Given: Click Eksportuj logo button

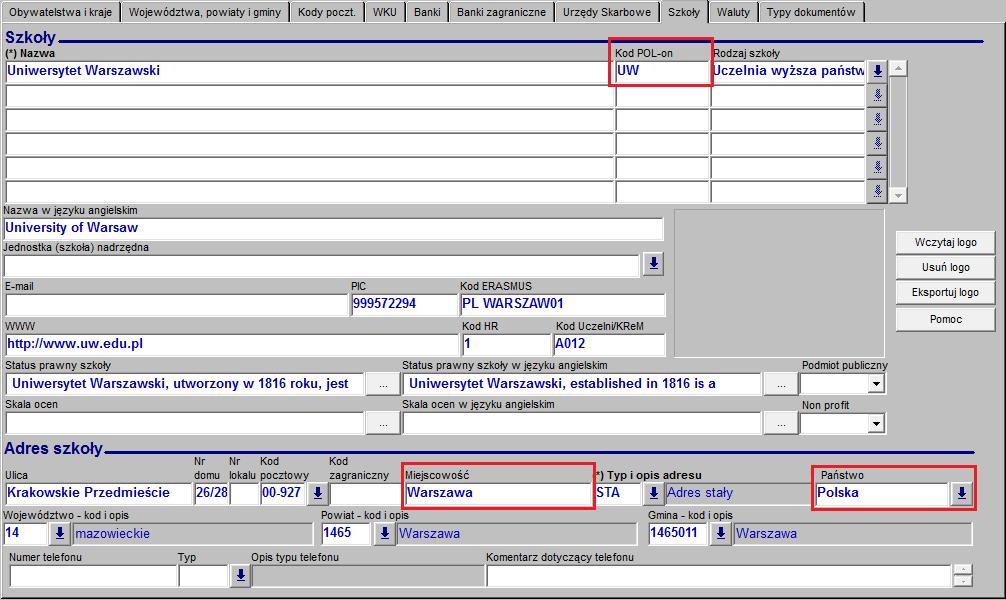Looking at the screenshot, I should point(945,293).
